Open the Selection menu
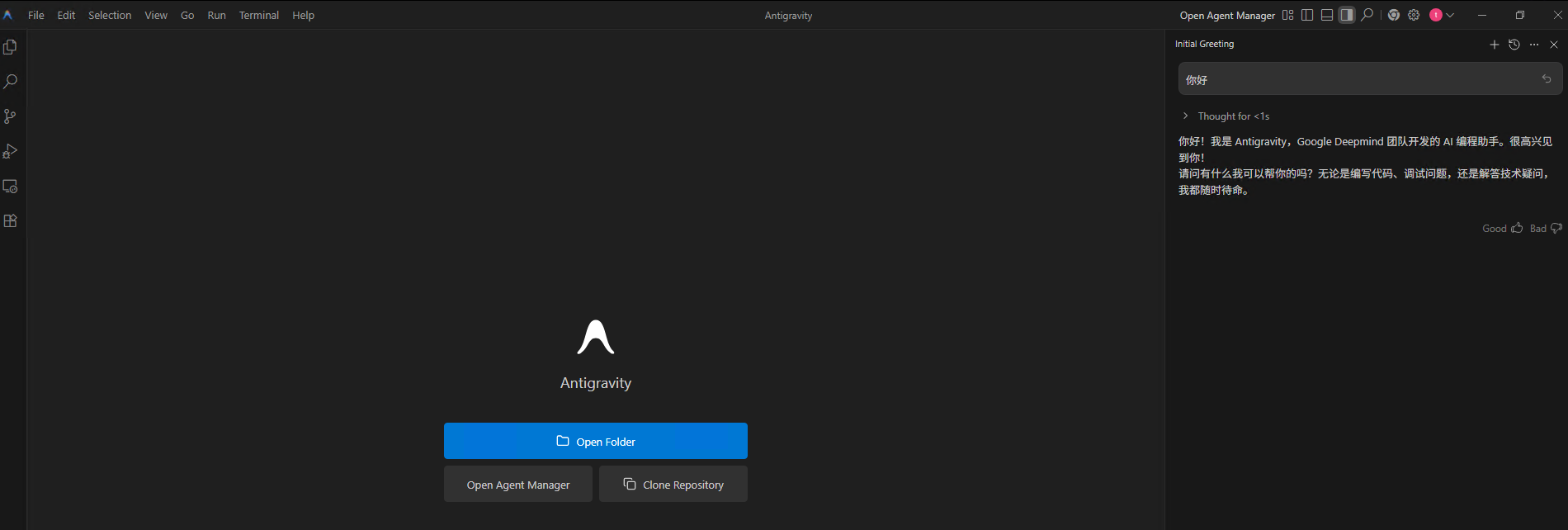 click(x=110, y=15)
